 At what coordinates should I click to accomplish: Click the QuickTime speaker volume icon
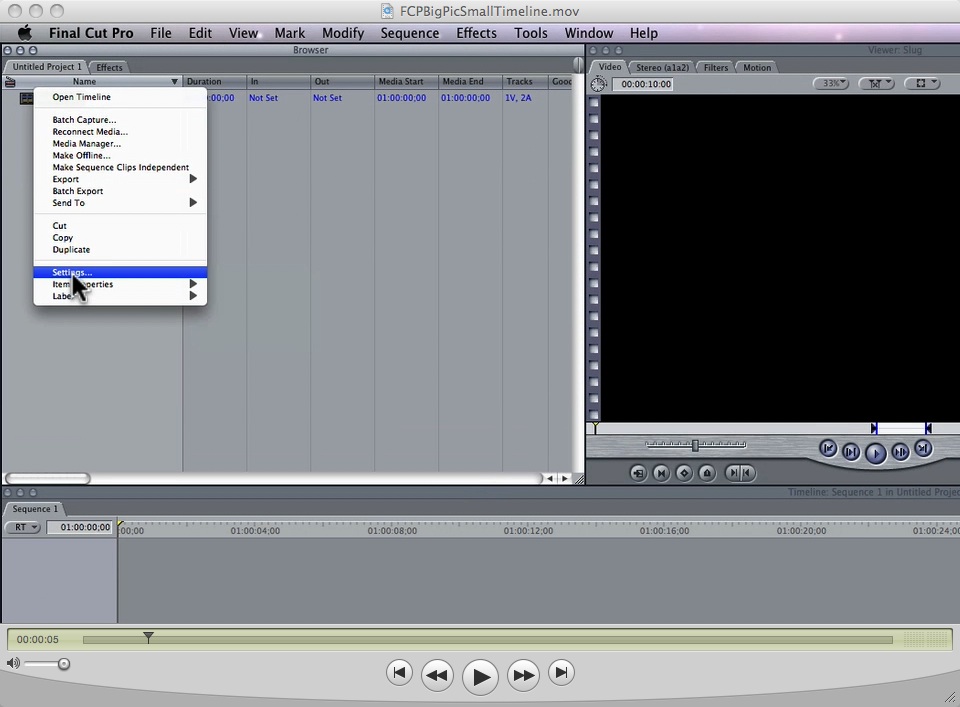coord(13,663)
